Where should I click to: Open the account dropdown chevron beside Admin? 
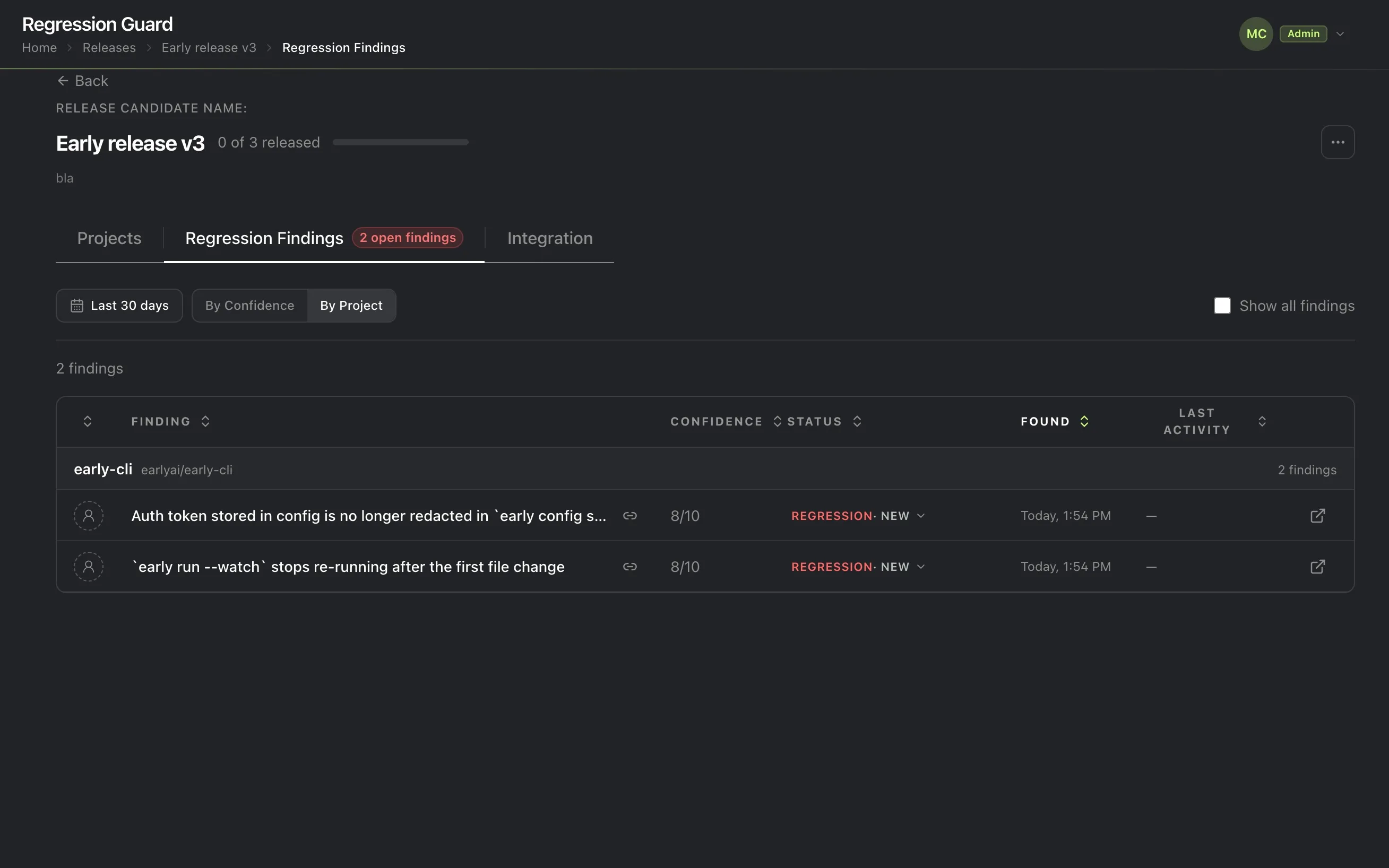coord(1340,34)
